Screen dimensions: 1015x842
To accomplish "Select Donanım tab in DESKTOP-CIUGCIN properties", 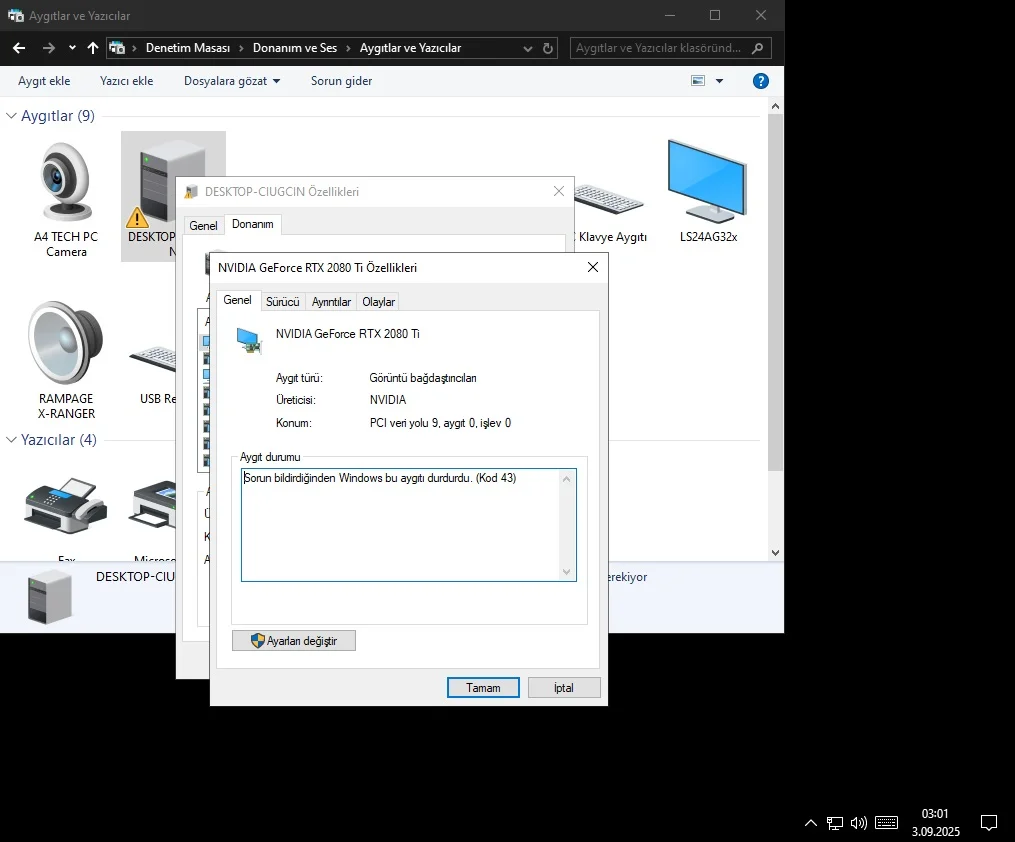I will (x=252, y=224).
